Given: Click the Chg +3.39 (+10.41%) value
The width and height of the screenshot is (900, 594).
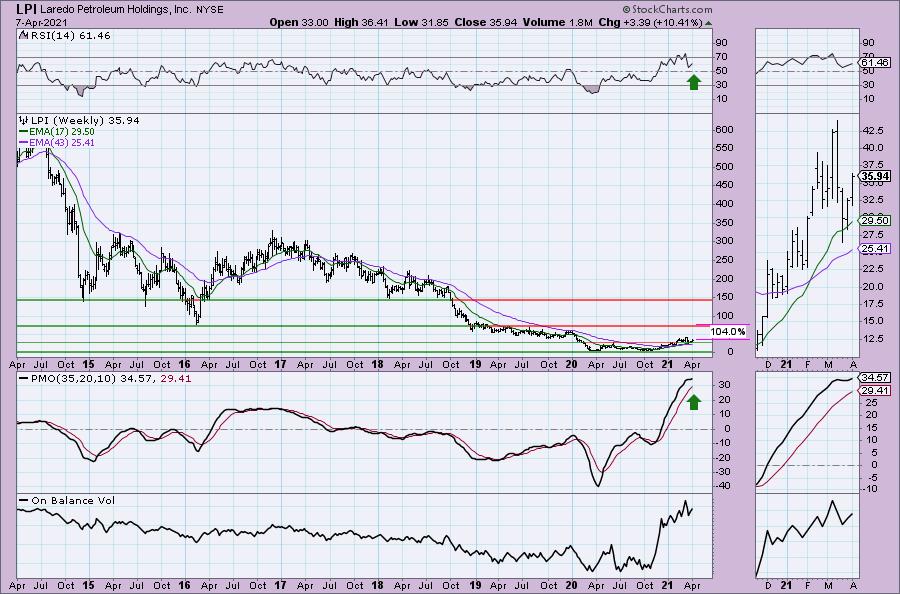Looking at the screenshot, I should pyautogui.click(x=650, y=22).
